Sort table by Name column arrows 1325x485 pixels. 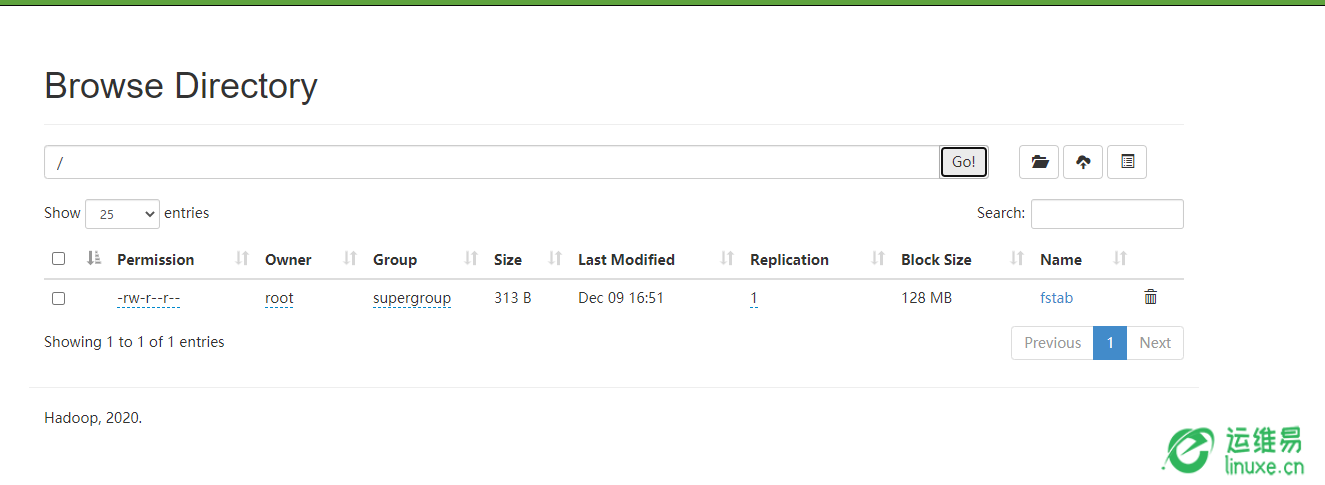pos(1120,259)
